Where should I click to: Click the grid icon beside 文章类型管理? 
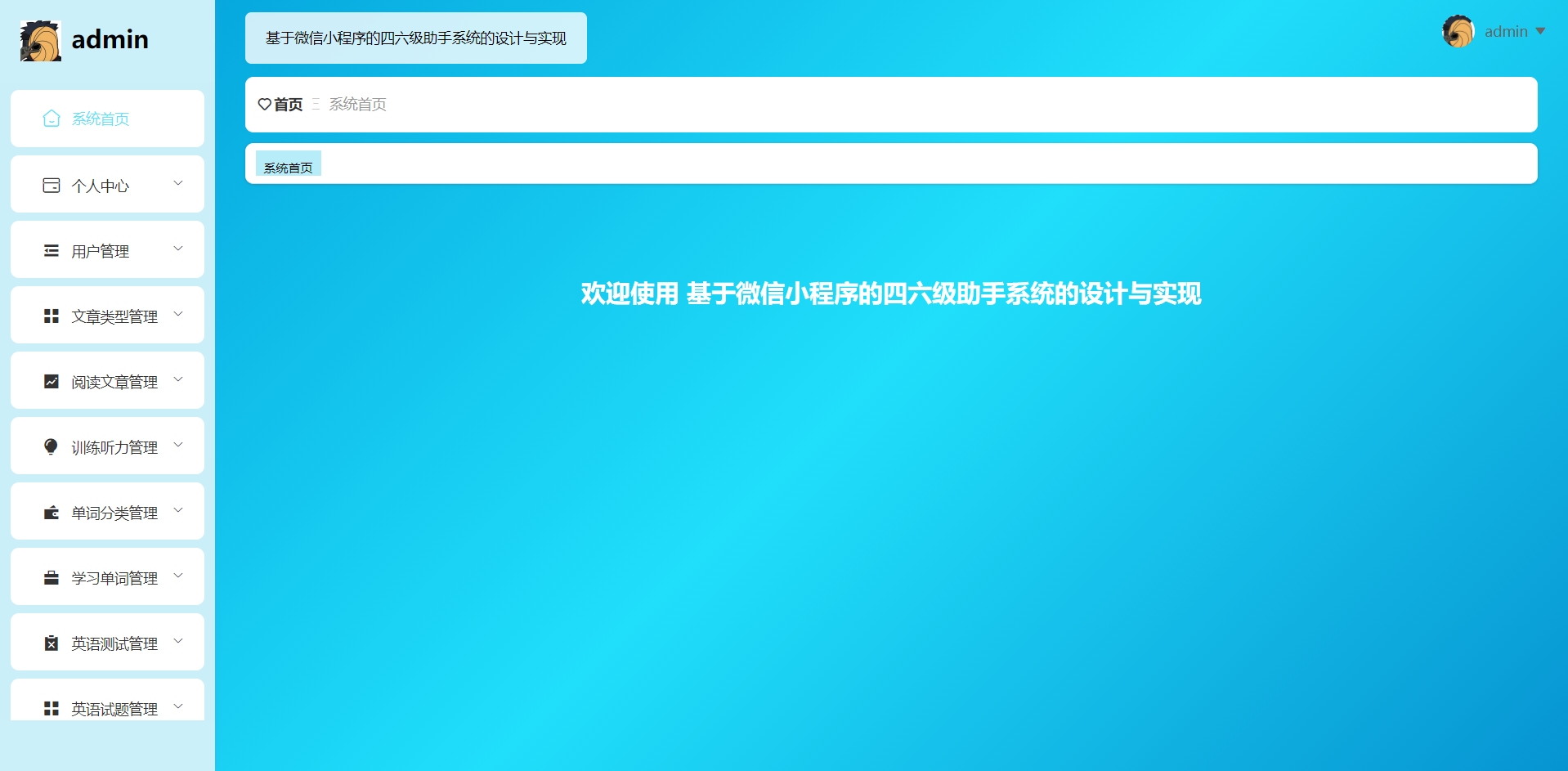51,316
